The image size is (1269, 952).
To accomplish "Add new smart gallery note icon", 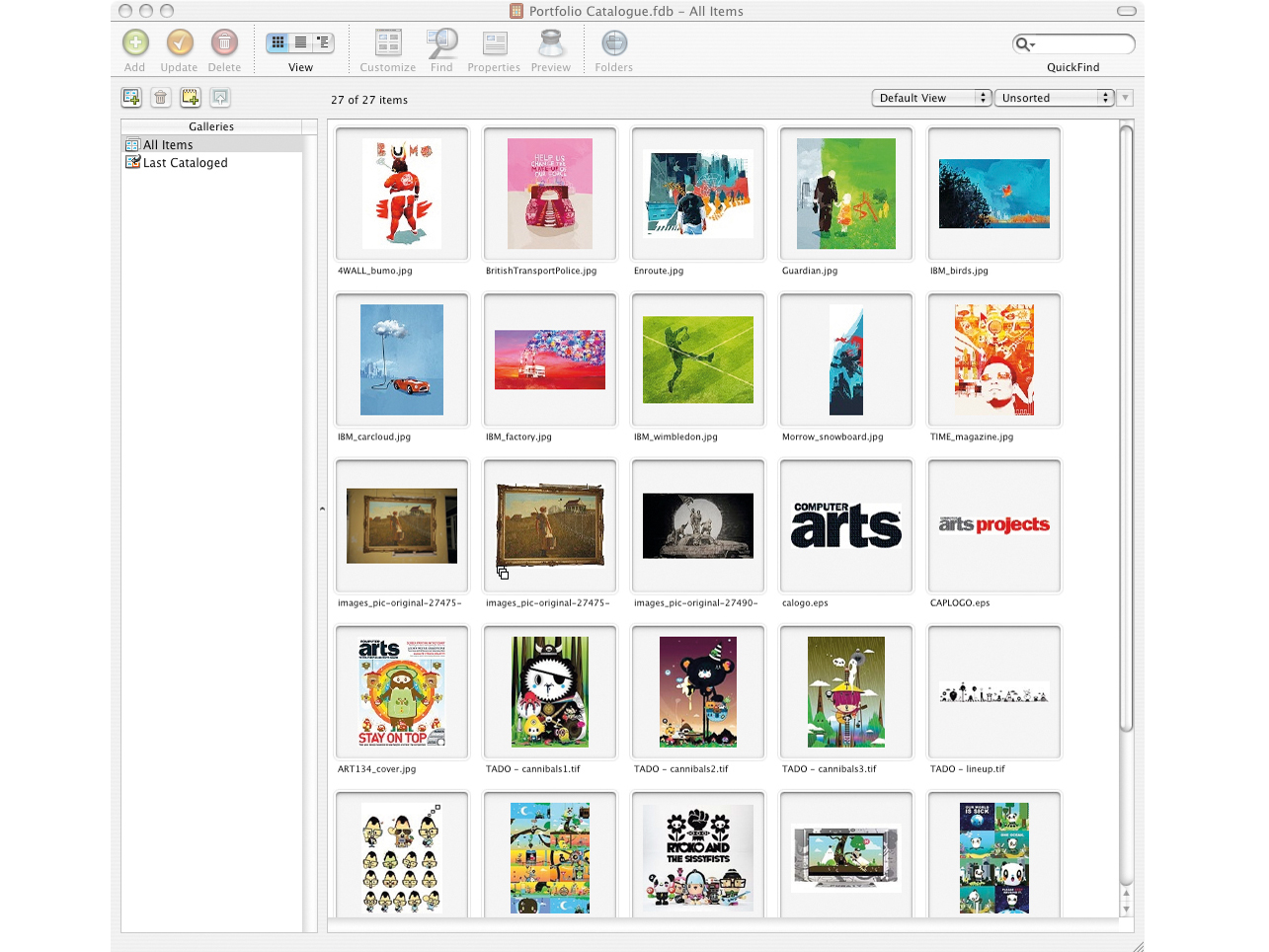I will point(191,97).
